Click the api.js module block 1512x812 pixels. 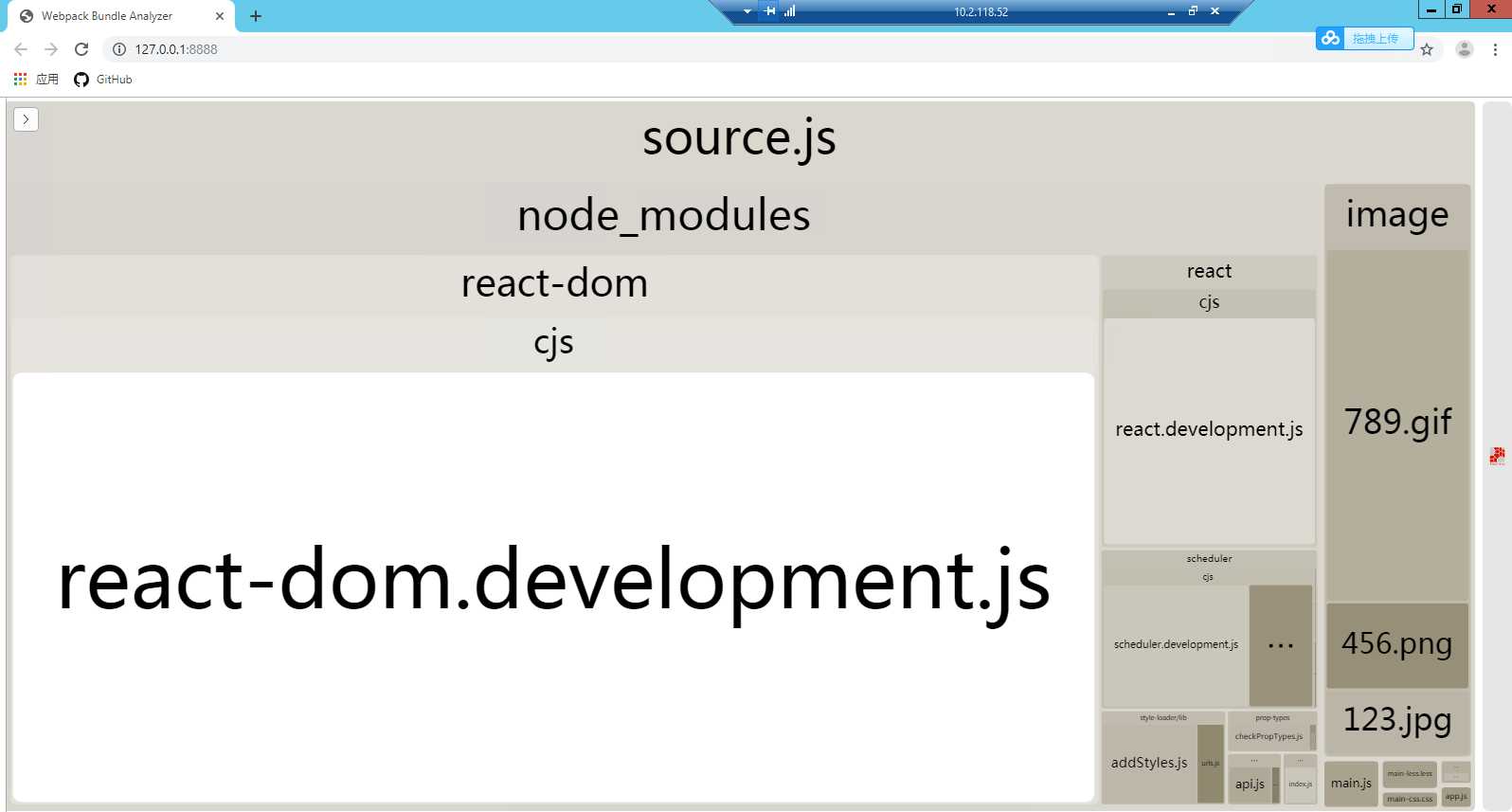1250,785
